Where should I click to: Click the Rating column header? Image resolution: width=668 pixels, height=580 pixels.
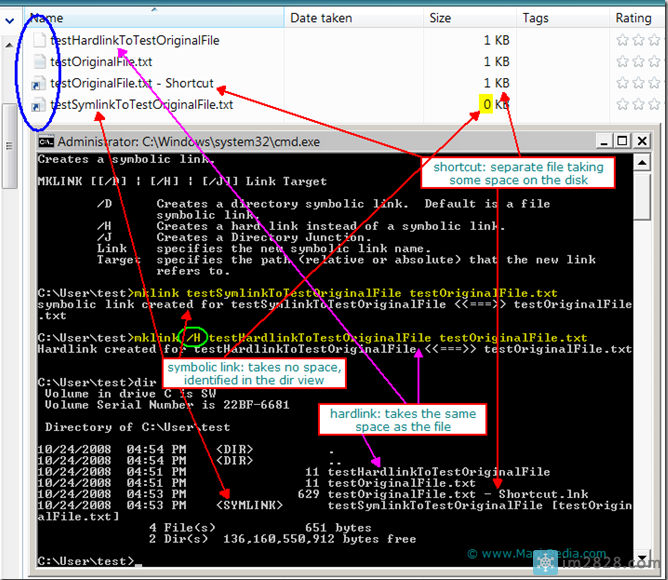(x=633, y=18)
